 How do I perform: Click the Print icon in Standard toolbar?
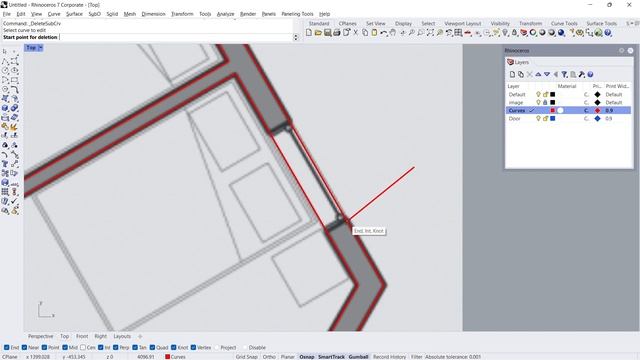click(x=337, y=33)
